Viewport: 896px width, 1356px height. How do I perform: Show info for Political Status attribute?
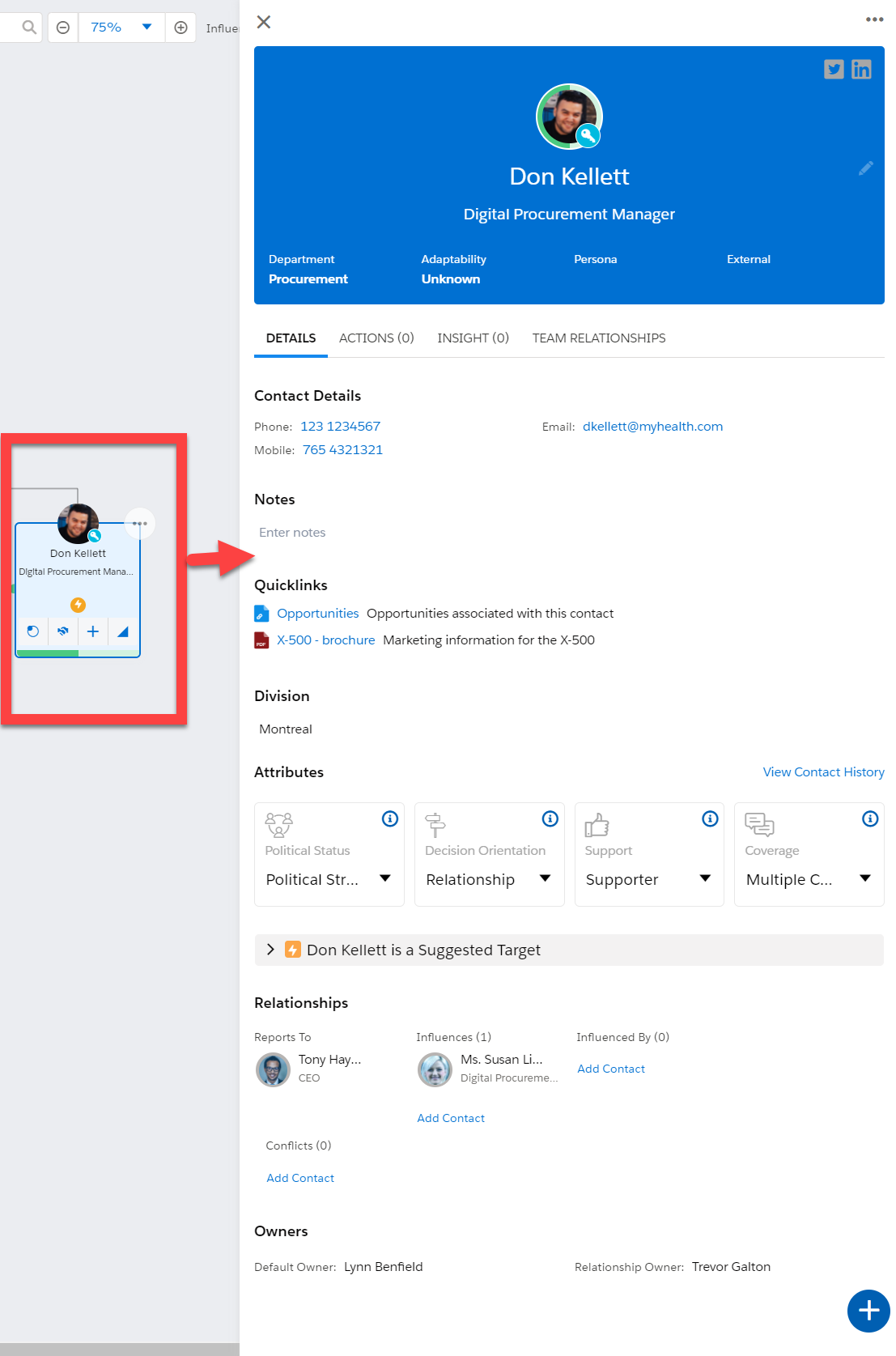coord(390,818)
